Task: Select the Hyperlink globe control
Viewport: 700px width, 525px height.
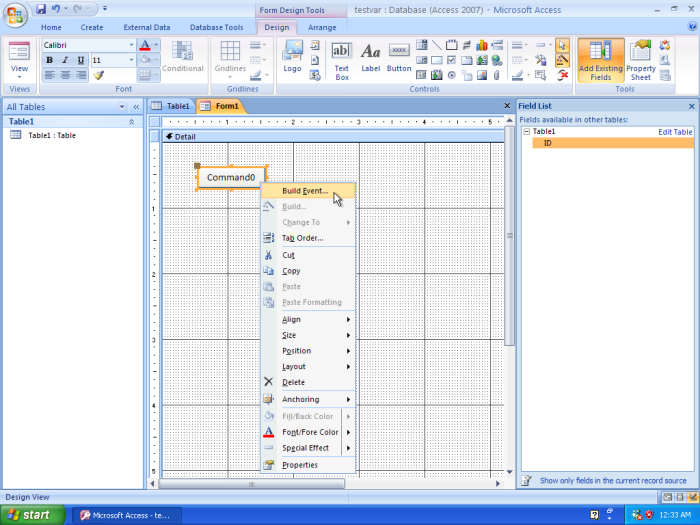Action: pyautogui.click(x=497, y=60)
